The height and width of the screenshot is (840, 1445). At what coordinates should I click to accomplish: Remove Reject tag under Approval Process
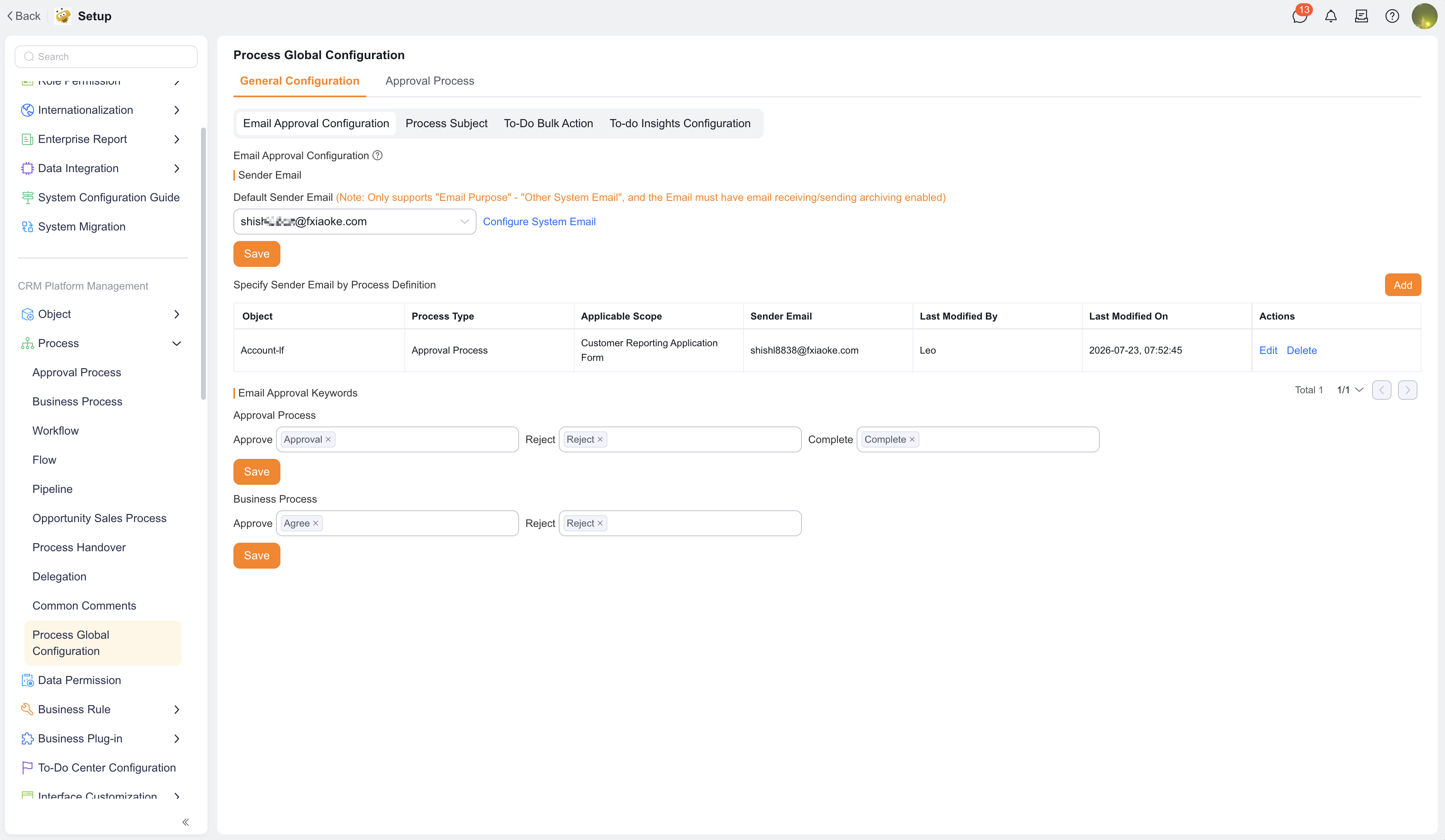[600, 439]
